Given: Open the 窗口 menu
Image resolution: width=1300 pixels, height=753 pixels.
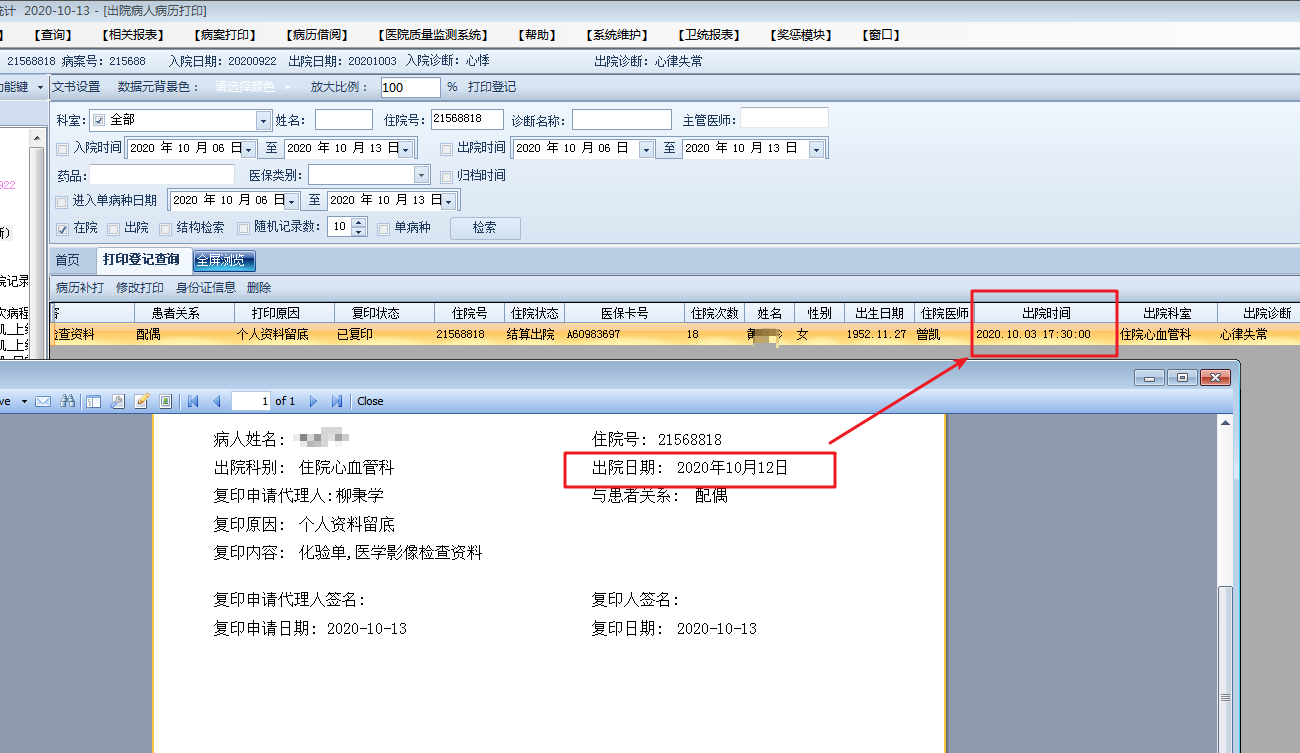Looking at the screenshot, I should point(881,35).
